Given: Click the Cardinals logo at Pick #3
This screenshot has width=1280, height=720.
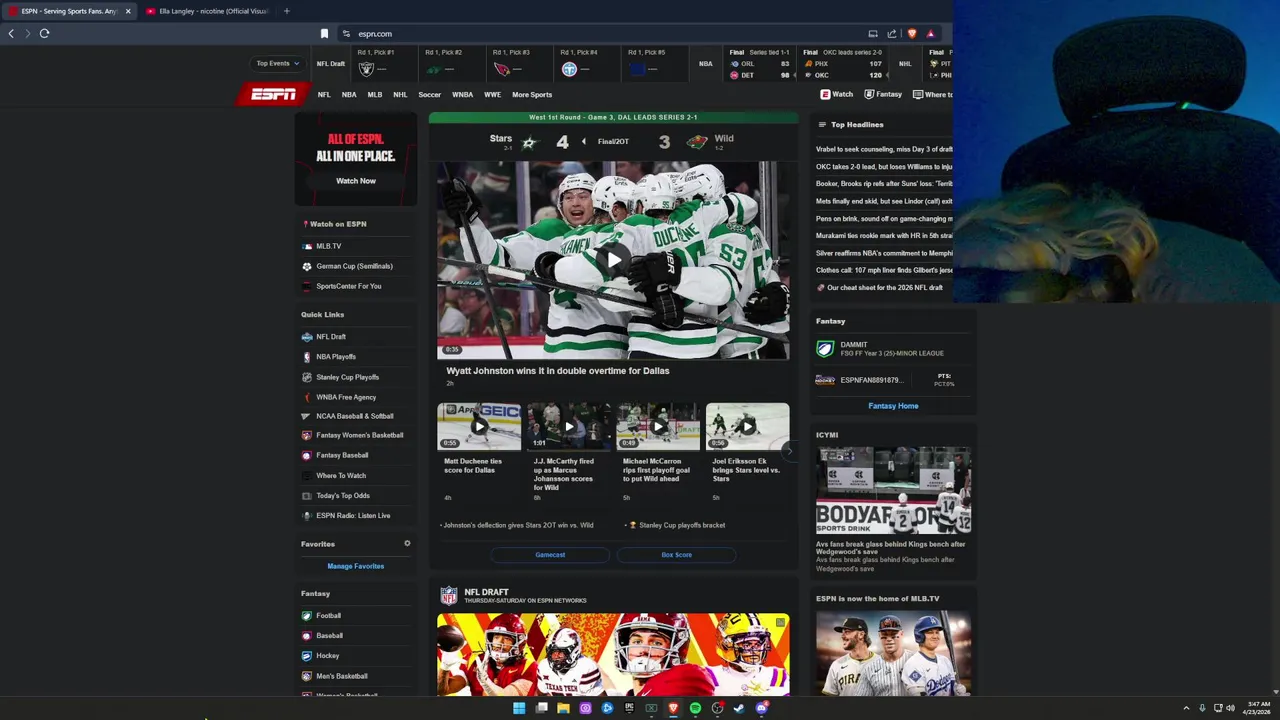Looking at the screenshot, I should [502, 69].
